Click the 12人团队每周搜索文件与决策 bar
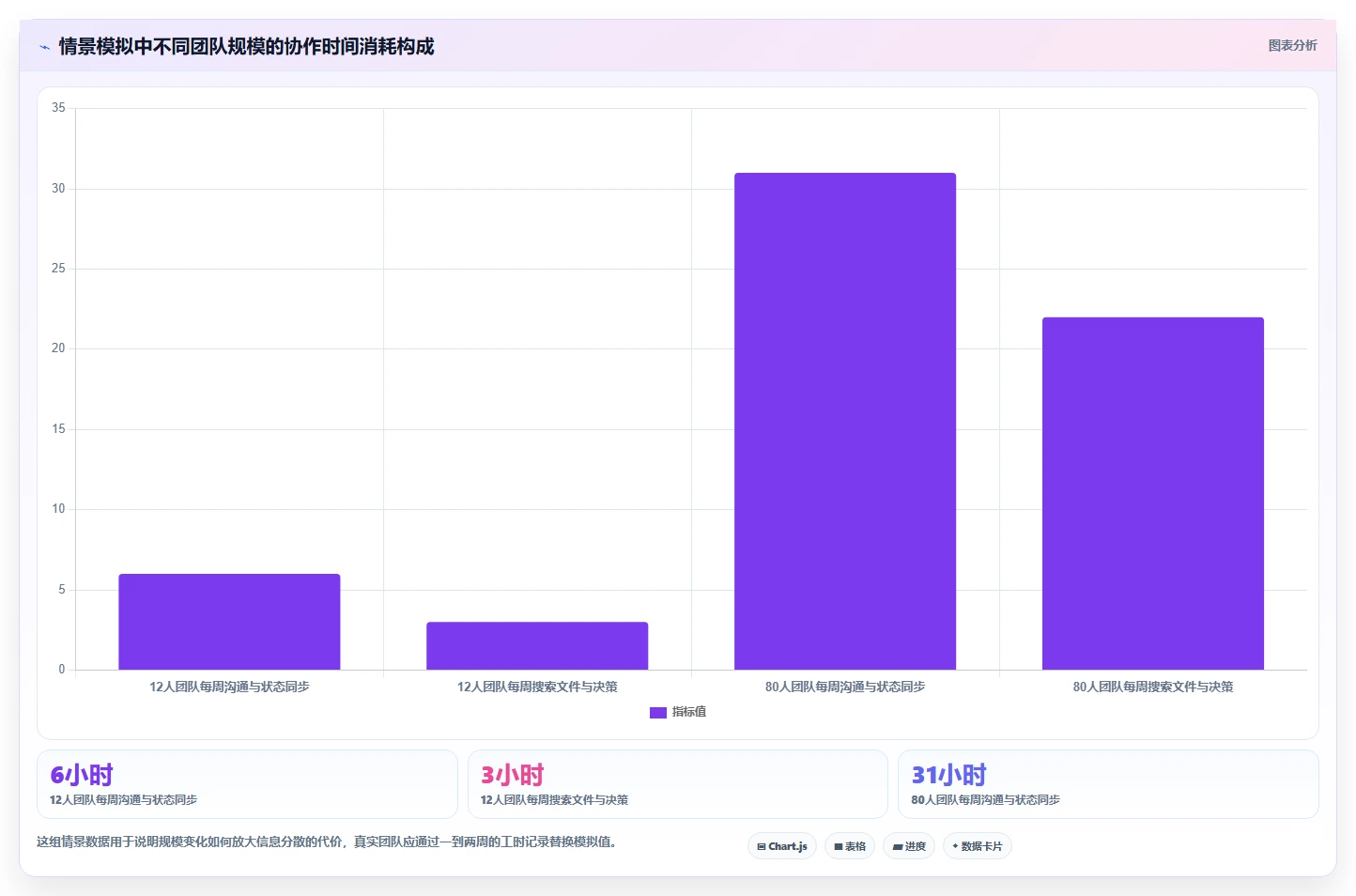Viewport: 1356px width, 896px height. (x=537, y=646)
